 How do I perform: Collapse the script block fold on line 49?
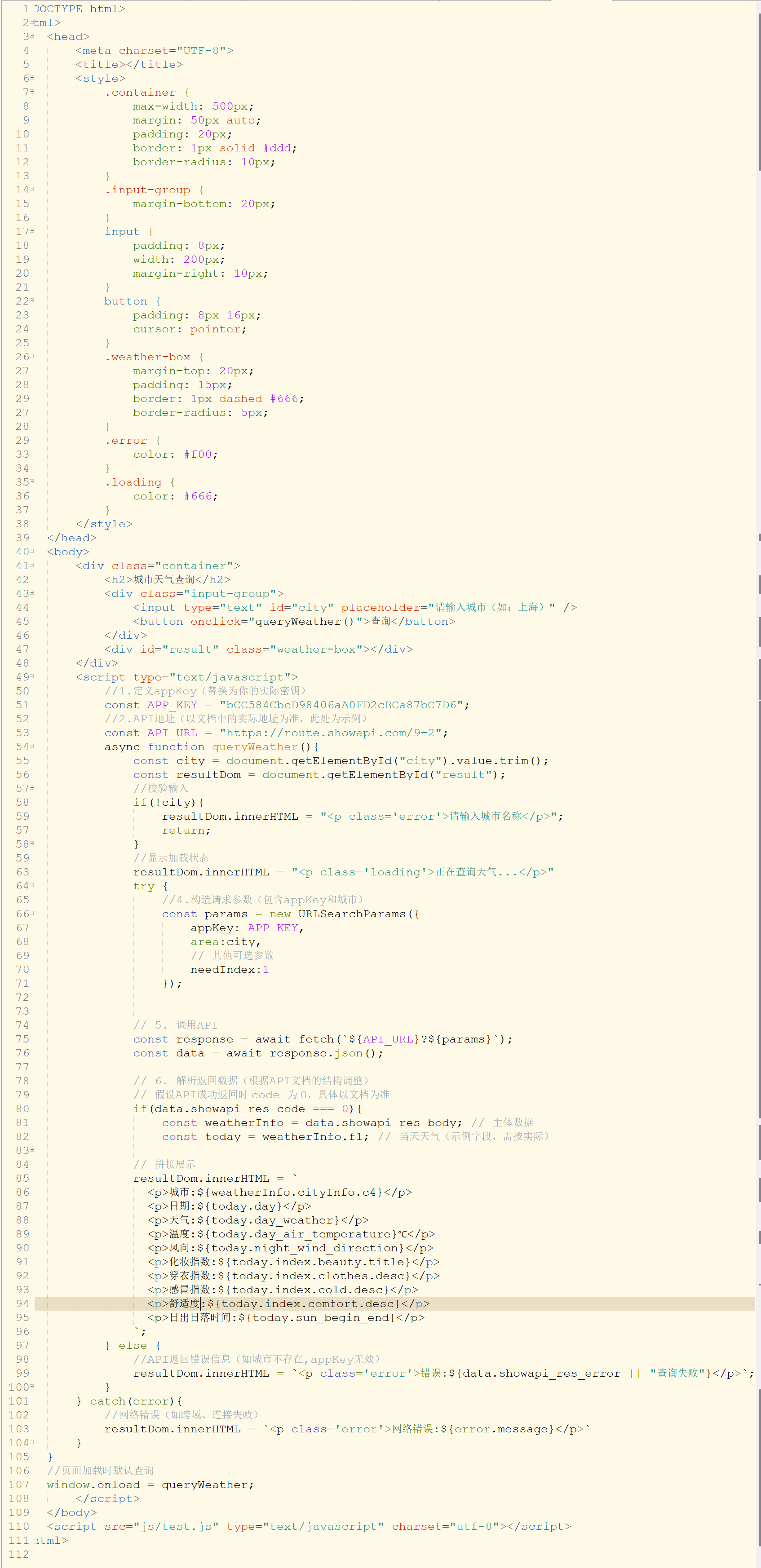point(31,677)
